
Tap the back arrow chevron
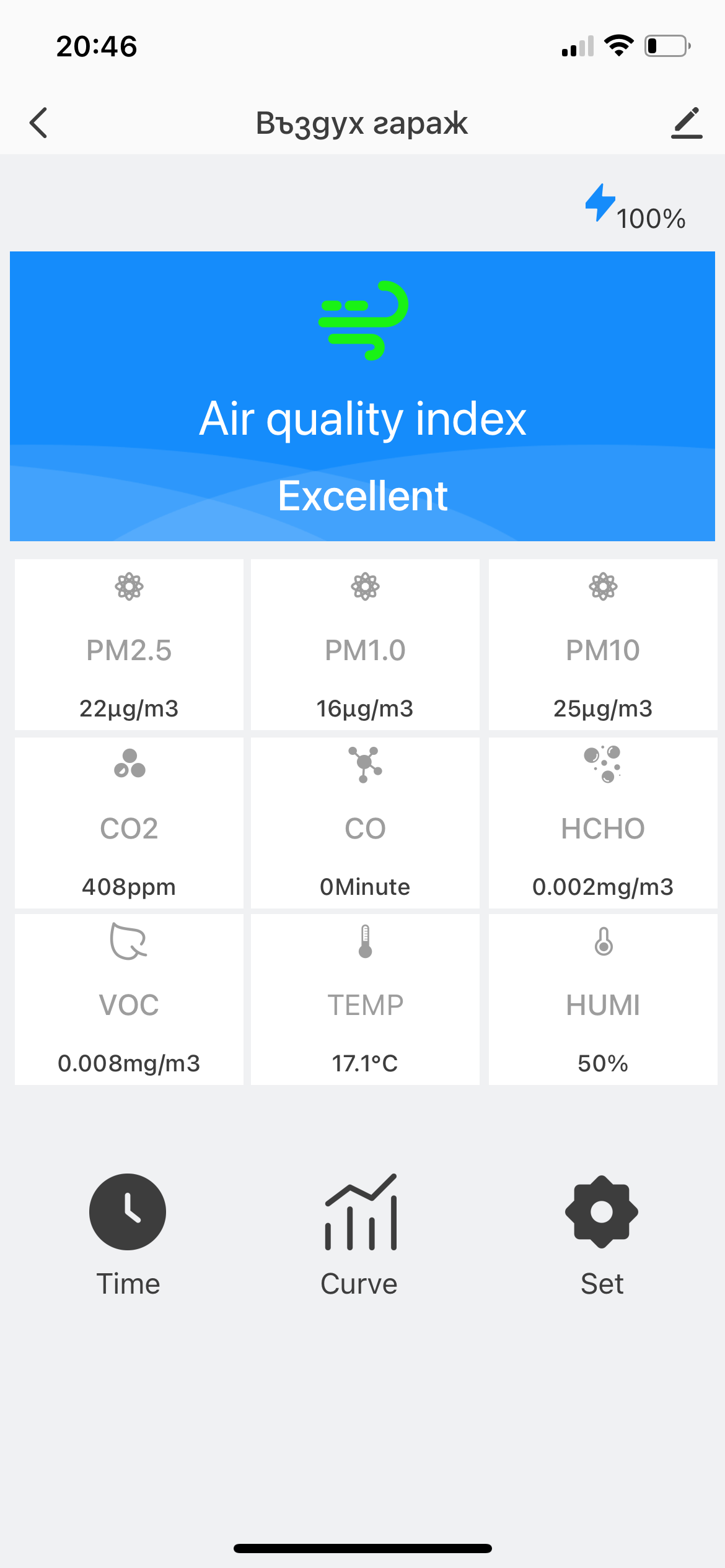coord(38,123)
